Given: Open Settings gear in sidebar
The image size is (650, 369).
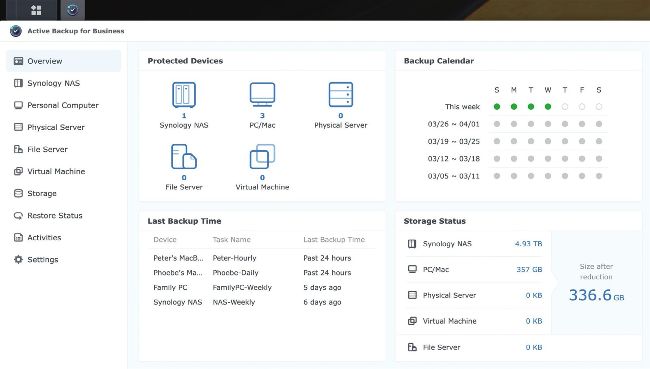Looking at the screenshot, I should pyautogui.click(x=18, y=260).
